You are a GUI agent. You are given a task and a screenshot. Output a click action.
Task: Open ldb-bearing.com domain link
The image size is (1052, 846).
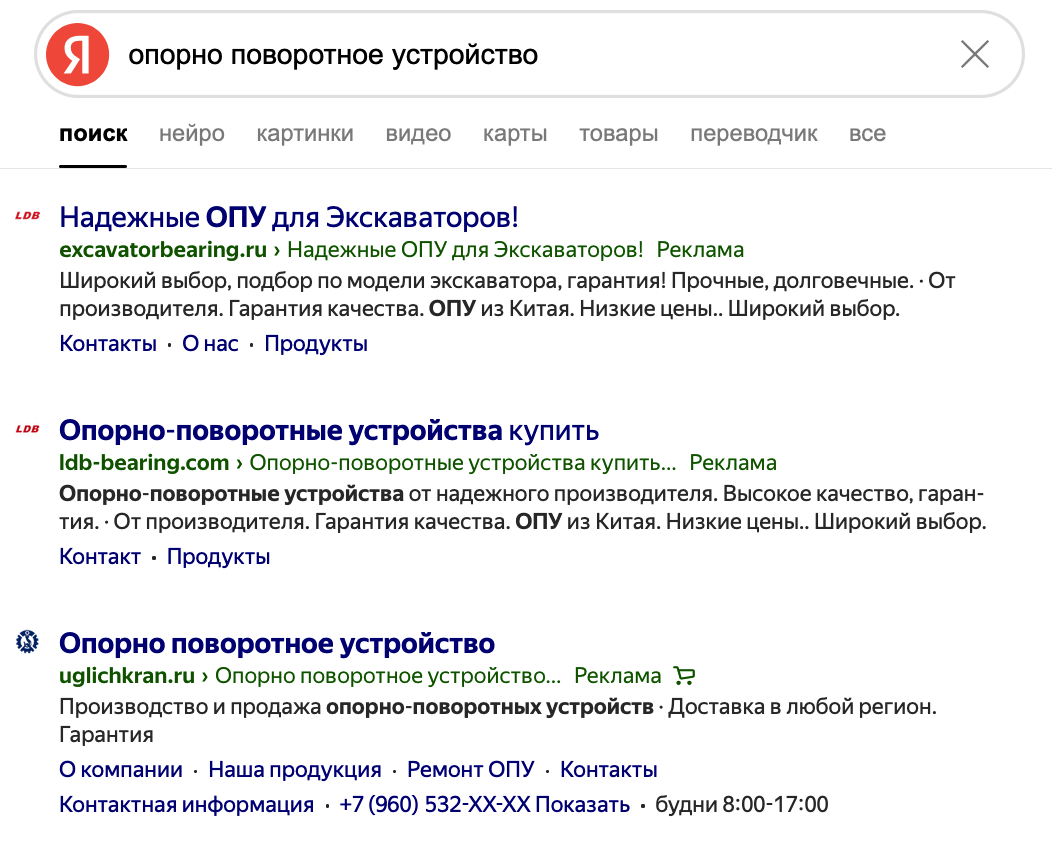[x=144, y=463]
